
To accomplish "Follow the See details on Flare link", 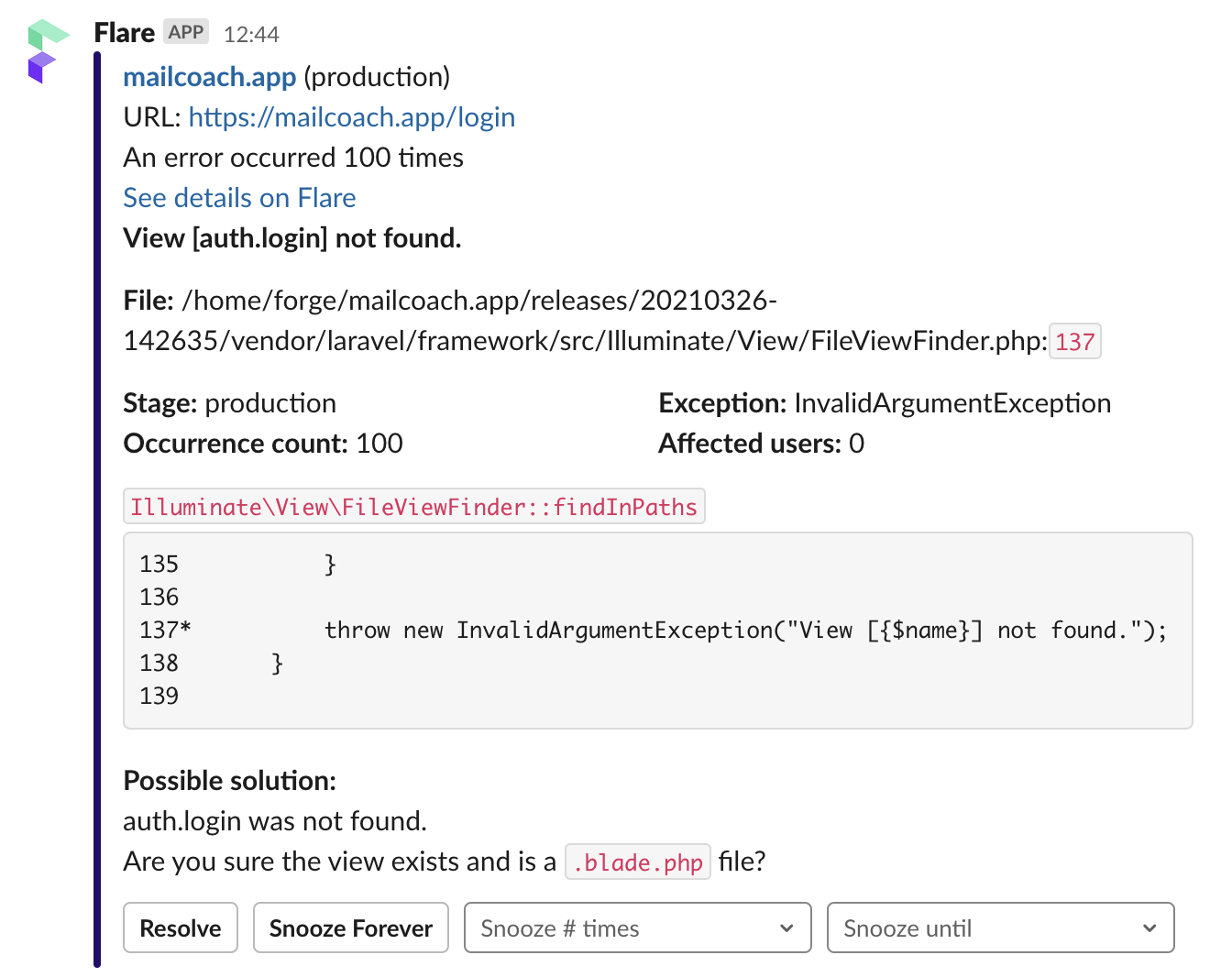I will pos(239,198).
